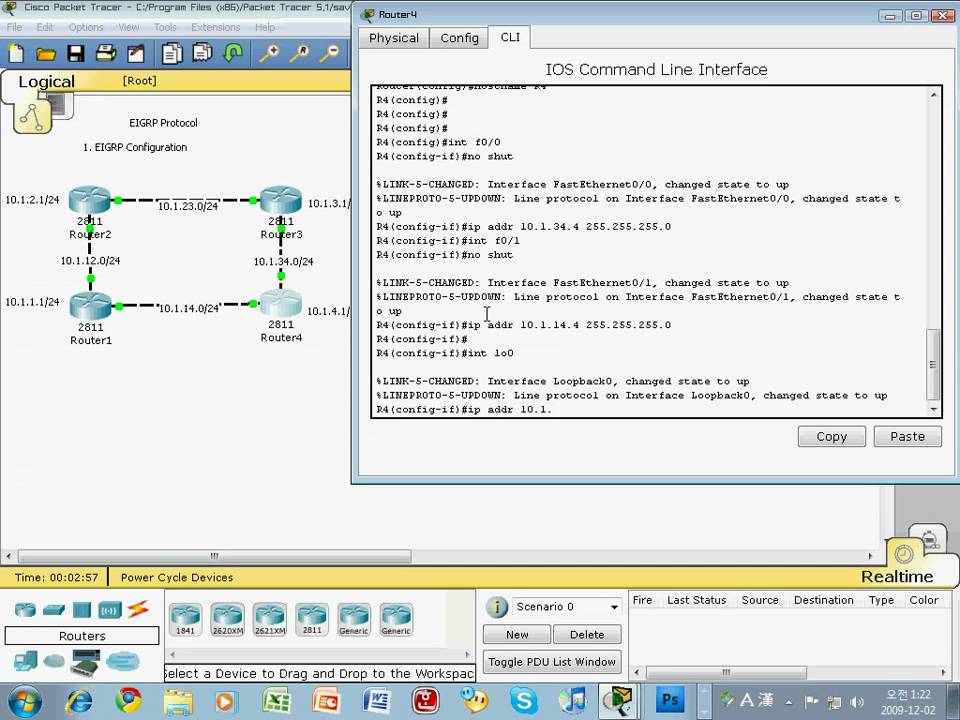Screen dimensions: 960x720
Task: Open Photoshop from the taskbar
Action: (670, 700)
